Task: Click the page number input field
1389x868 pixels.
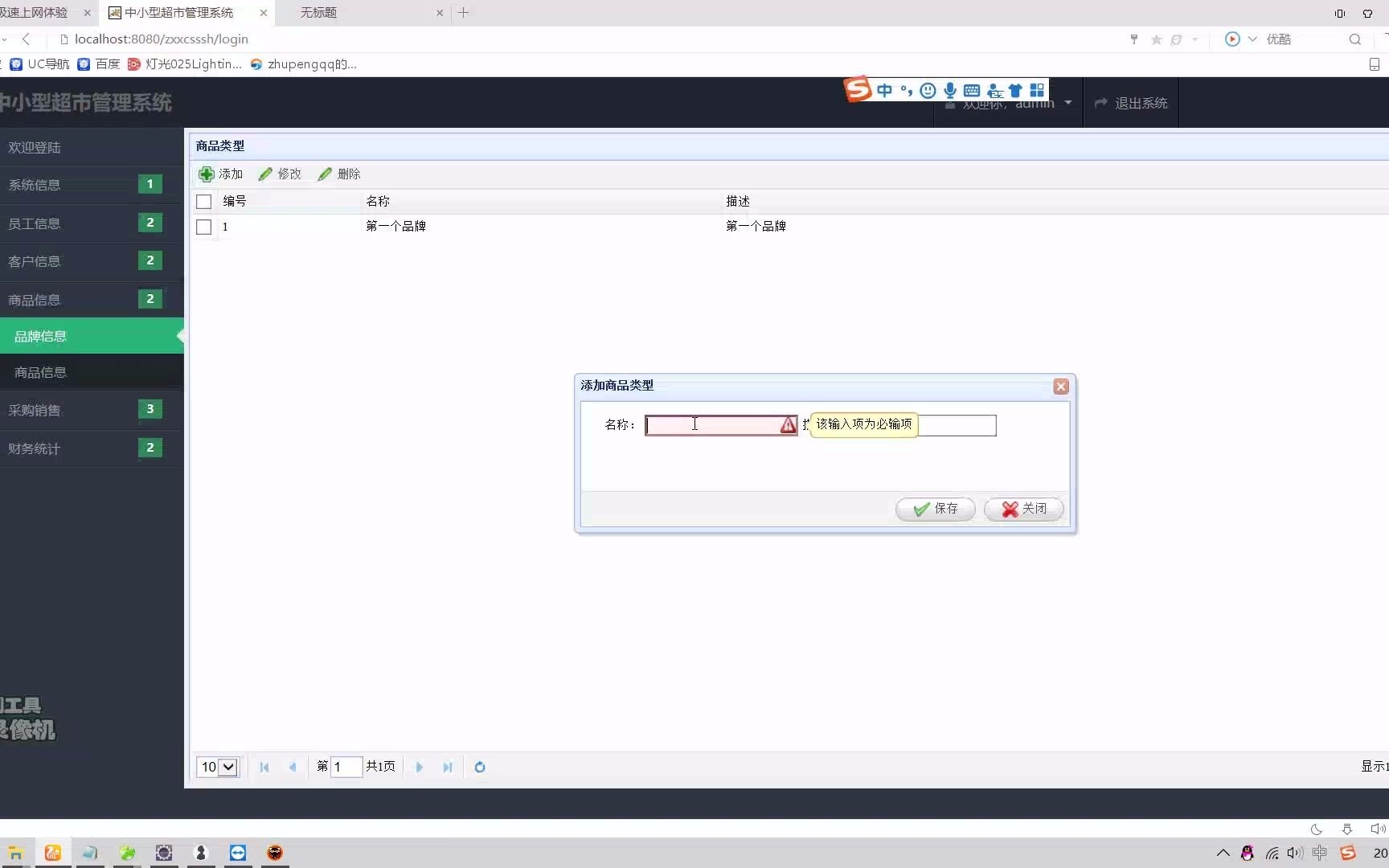Action: 346,767
